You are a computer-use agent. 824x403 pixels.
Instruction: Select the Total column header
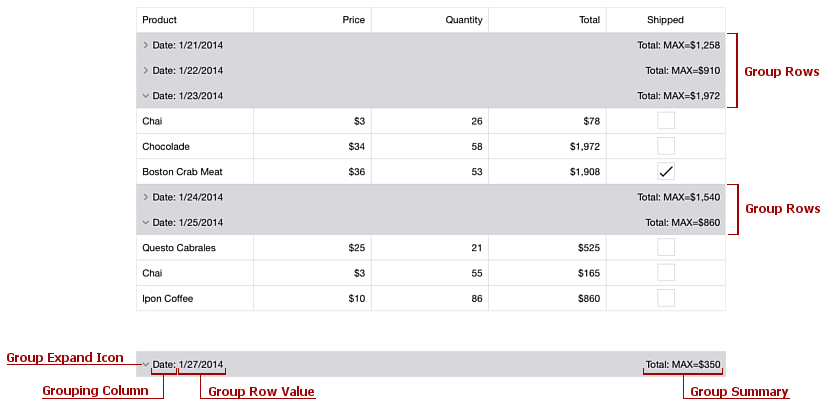tap(548, 20)
